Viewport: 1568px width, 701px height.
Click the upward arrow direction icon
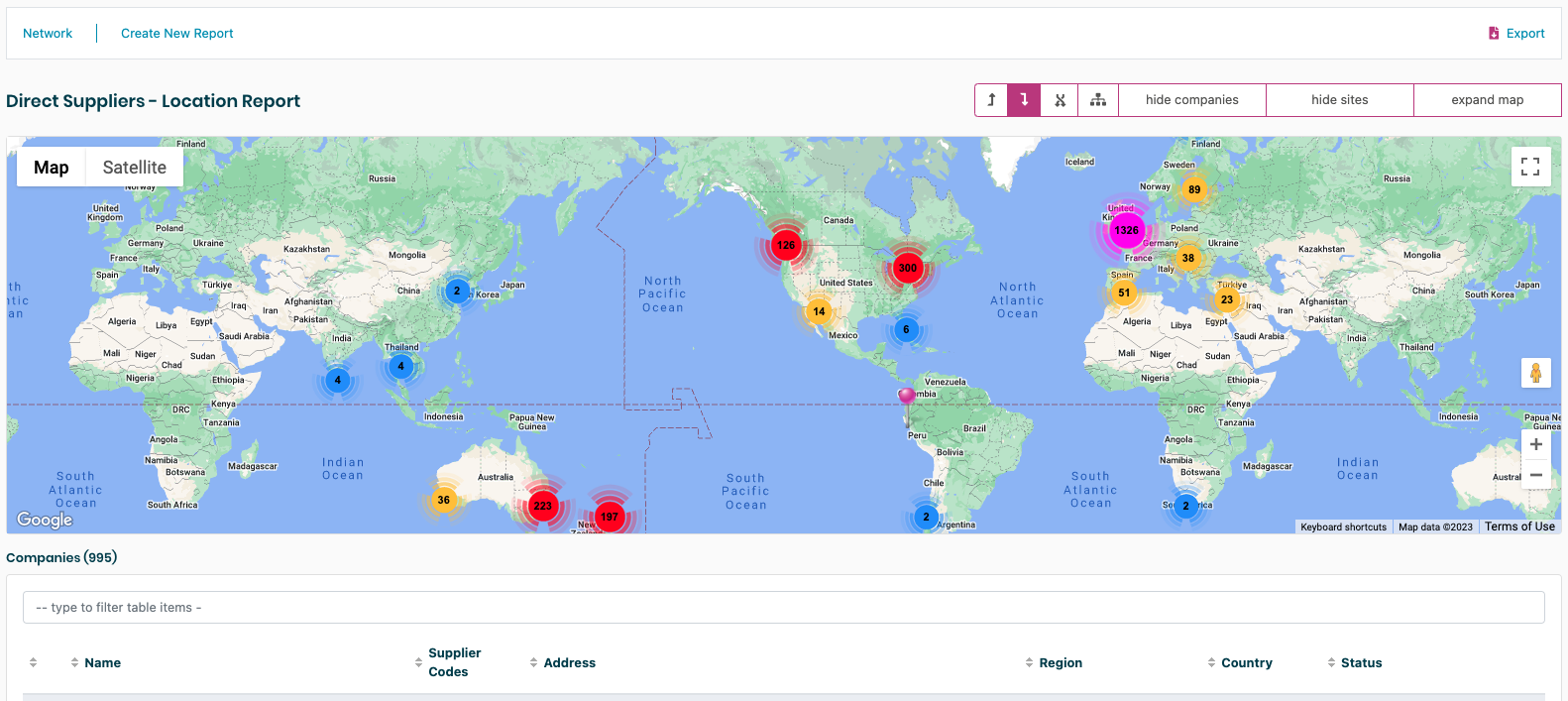click(991, 100)
